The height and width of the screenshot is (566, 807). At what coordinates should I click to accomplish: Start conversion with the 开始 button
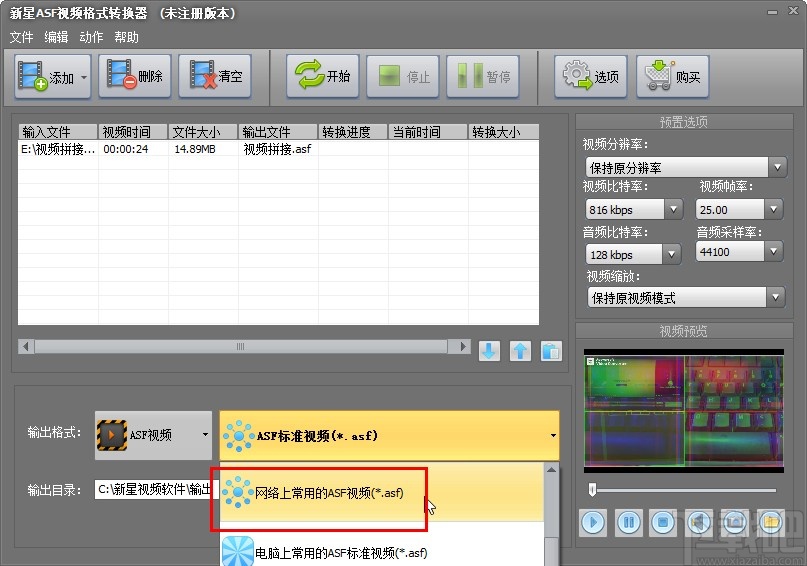[x=322, y=77]
